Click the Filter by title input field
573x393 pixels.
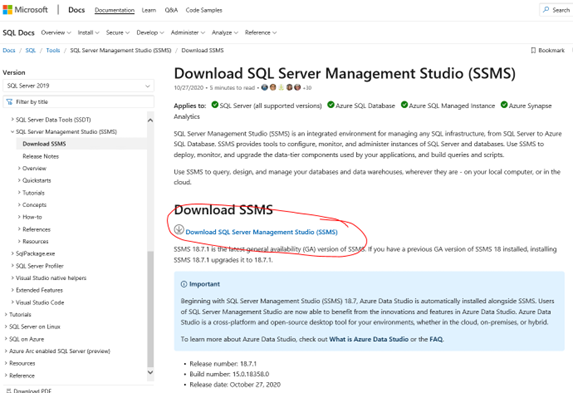coord(78,102)
